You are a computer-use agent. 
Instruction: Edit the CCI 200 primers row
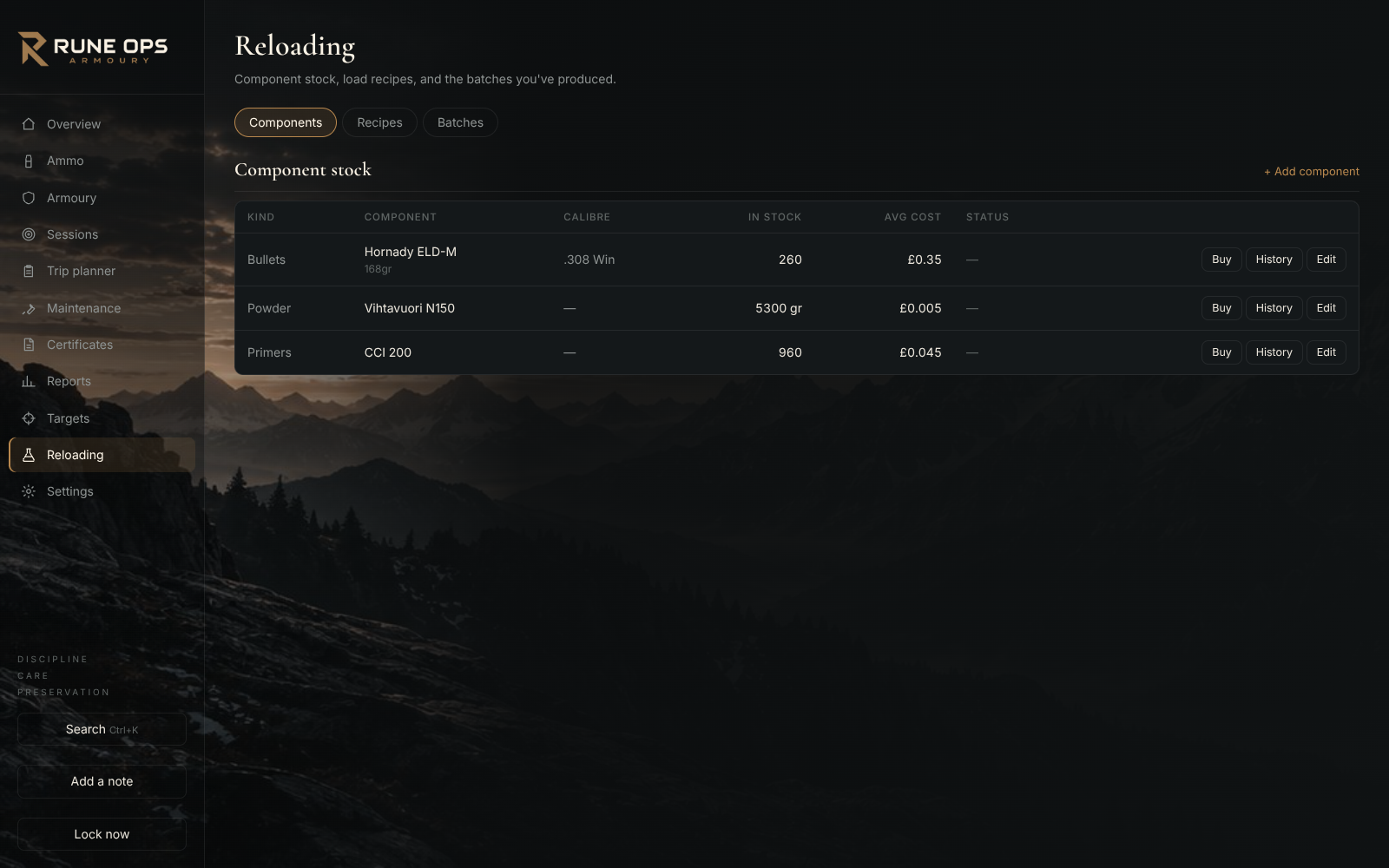[x=1326, y=352]
